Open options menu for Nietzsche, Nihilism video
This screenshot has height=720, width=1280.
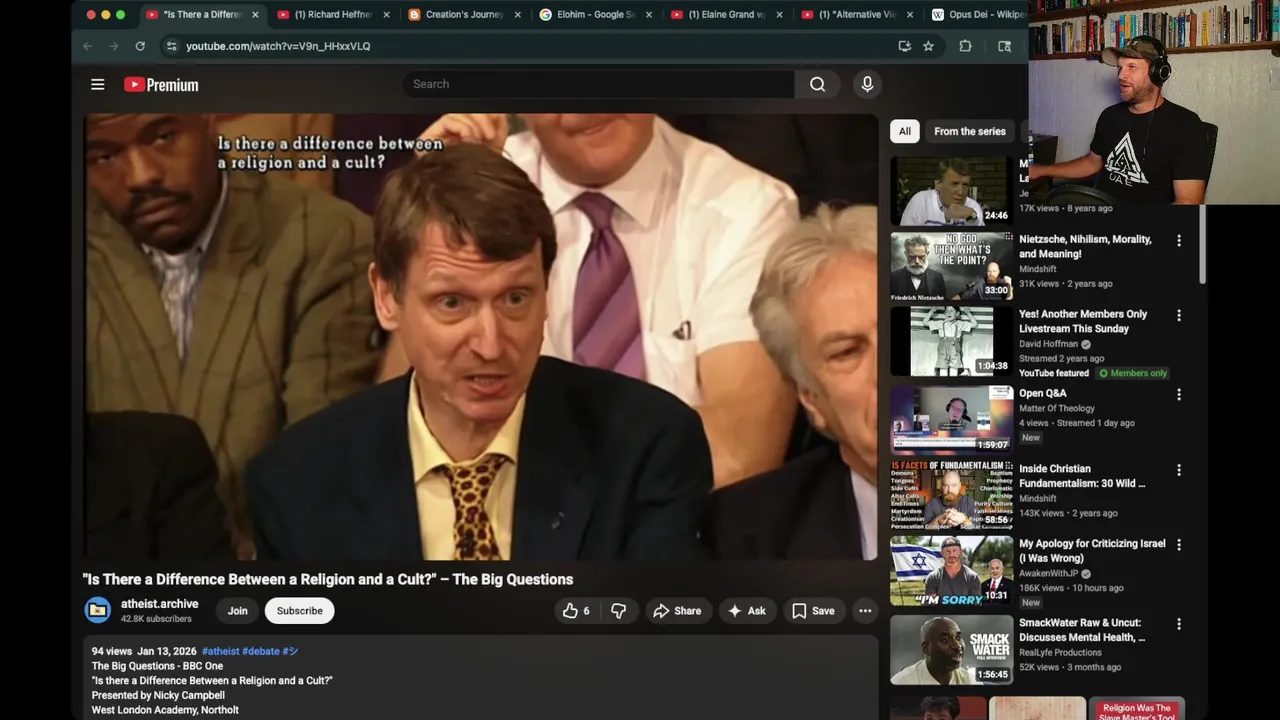click(1178, 240)
